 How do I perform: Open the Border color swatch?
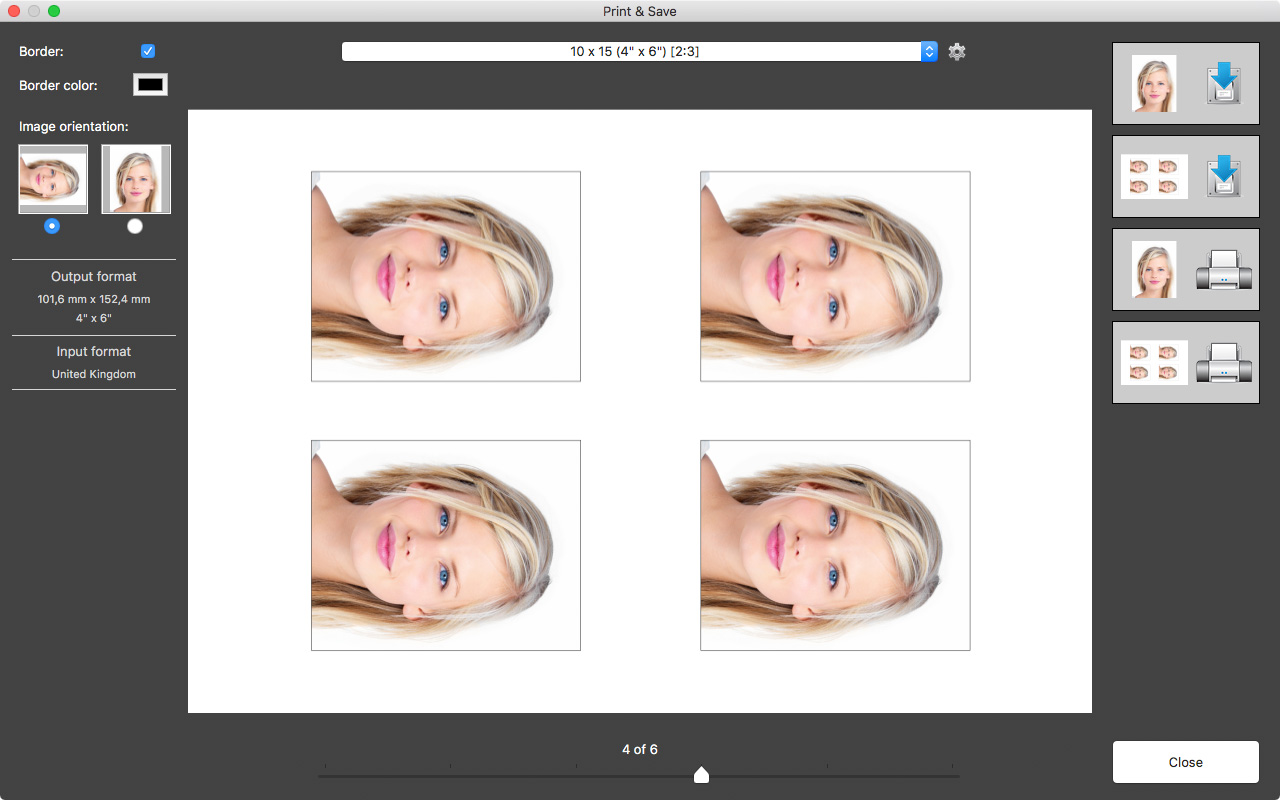(x=150, y=85)
